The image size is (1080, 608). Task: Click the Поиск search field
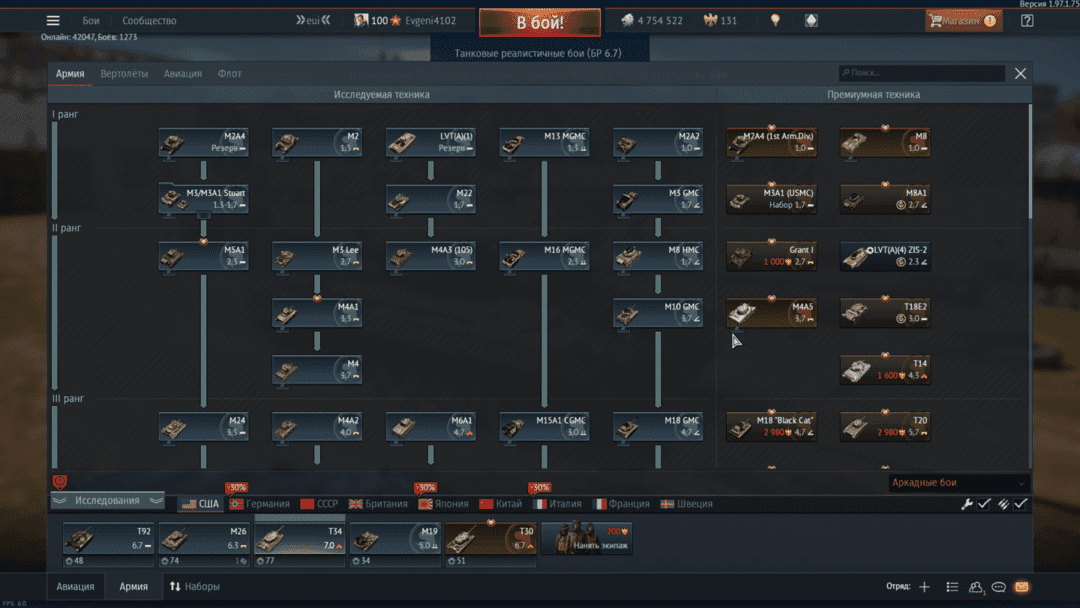(x=921, y=73)
